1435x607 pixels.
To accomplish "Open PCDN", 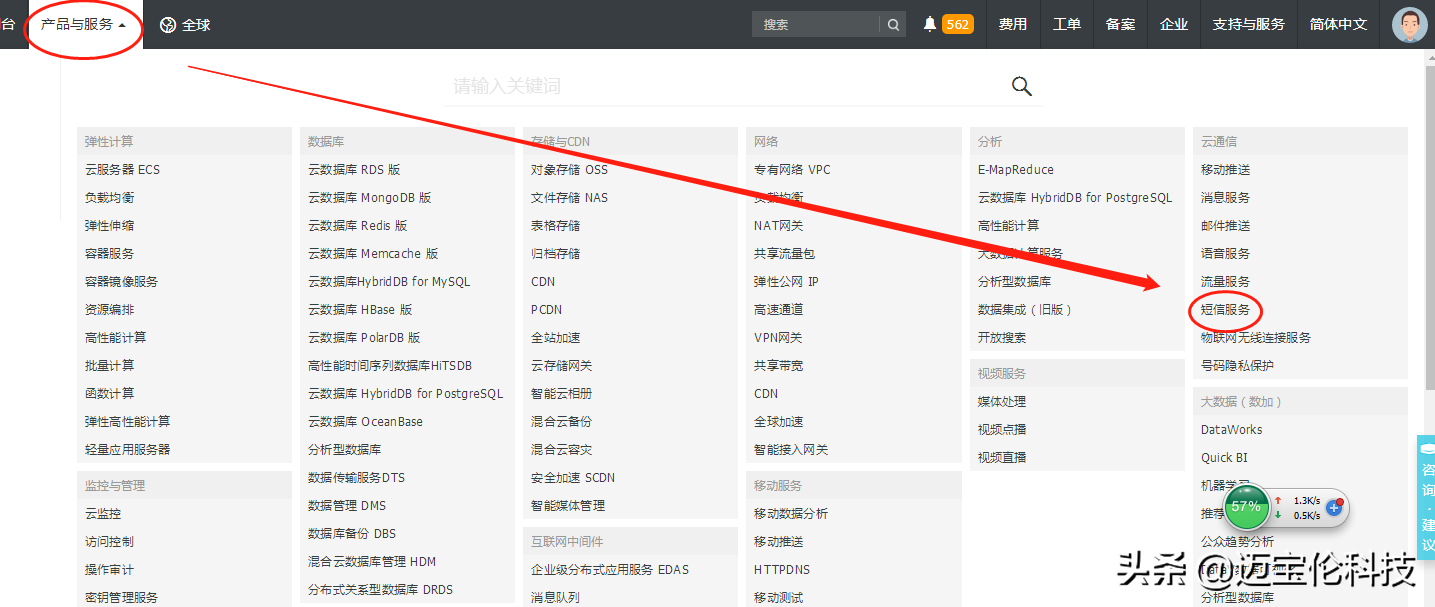I will click(x=547, y=310).
